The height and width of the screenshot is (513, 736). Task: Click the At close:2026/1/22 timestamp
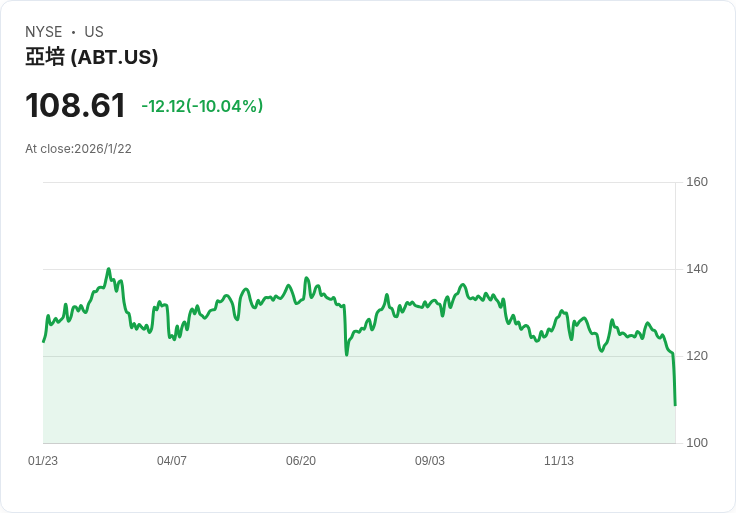pos(78,149)
